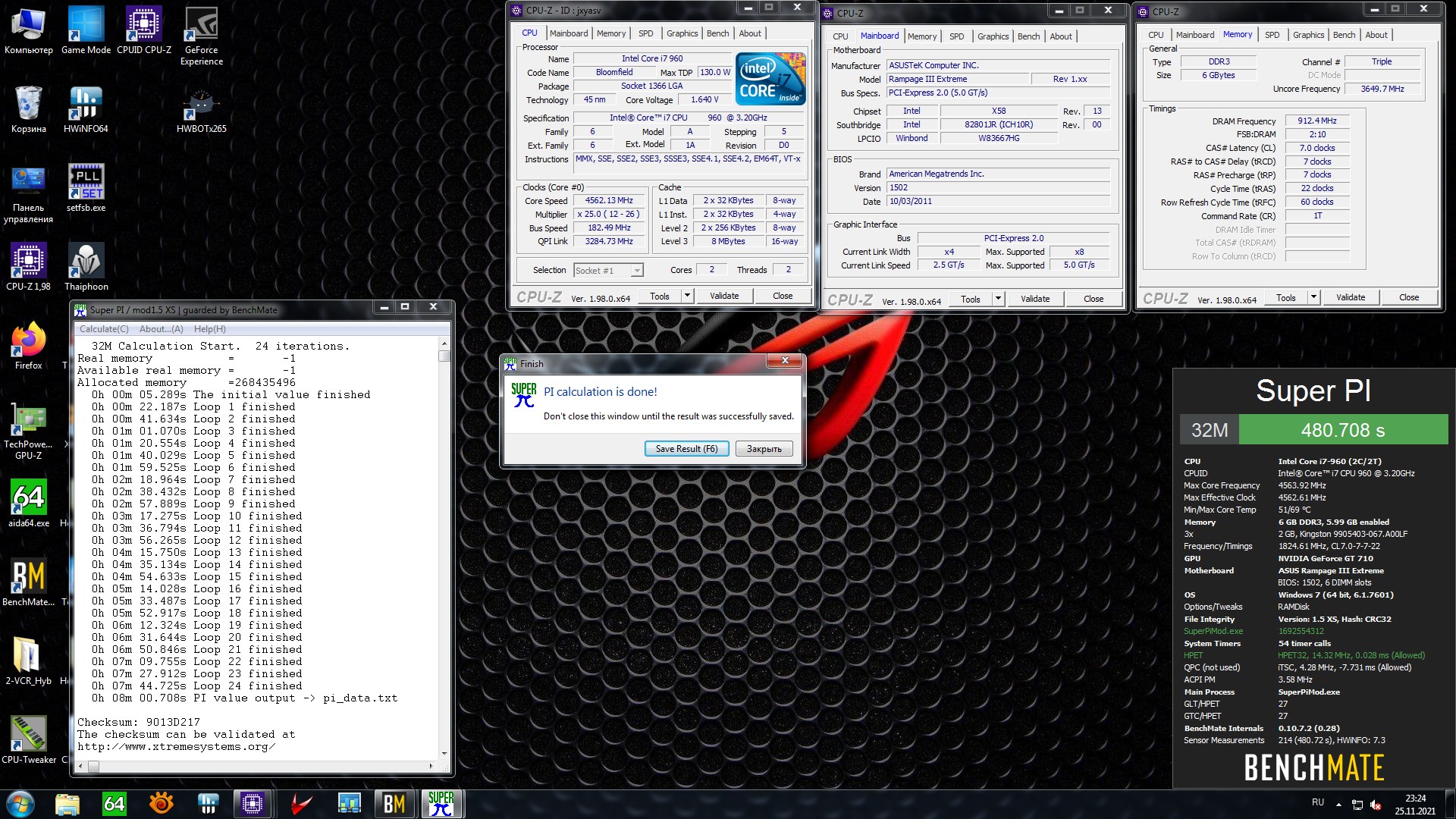
Task: Open Control Panel (Панель управления) icon
Action: point(29,194)
